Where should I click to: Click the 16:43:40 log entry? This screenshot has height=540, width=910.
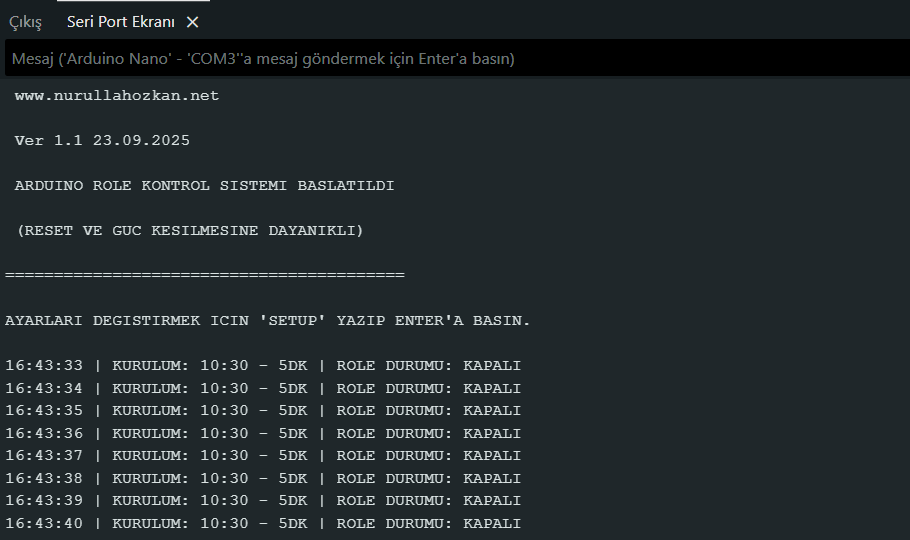point(263,523)
